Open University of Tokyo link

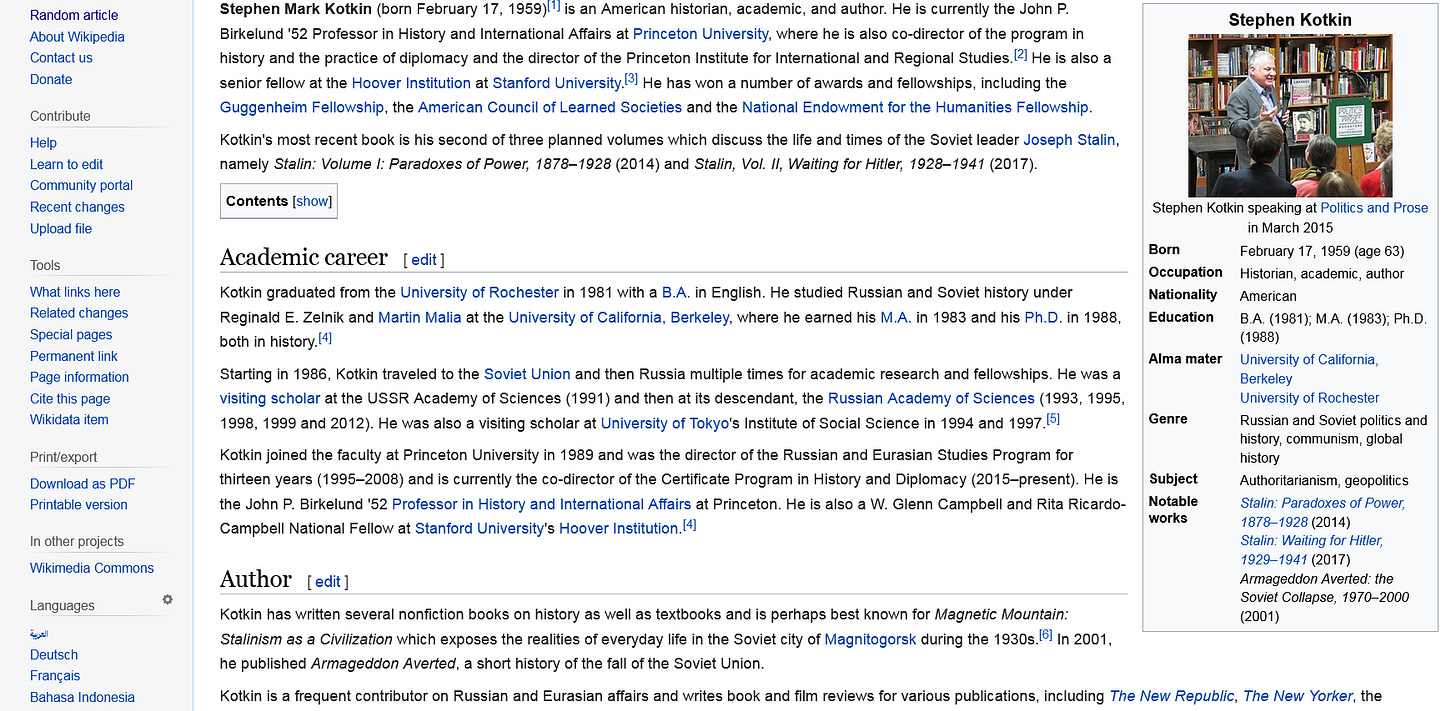pyautogui.click(x=665, y=423)
